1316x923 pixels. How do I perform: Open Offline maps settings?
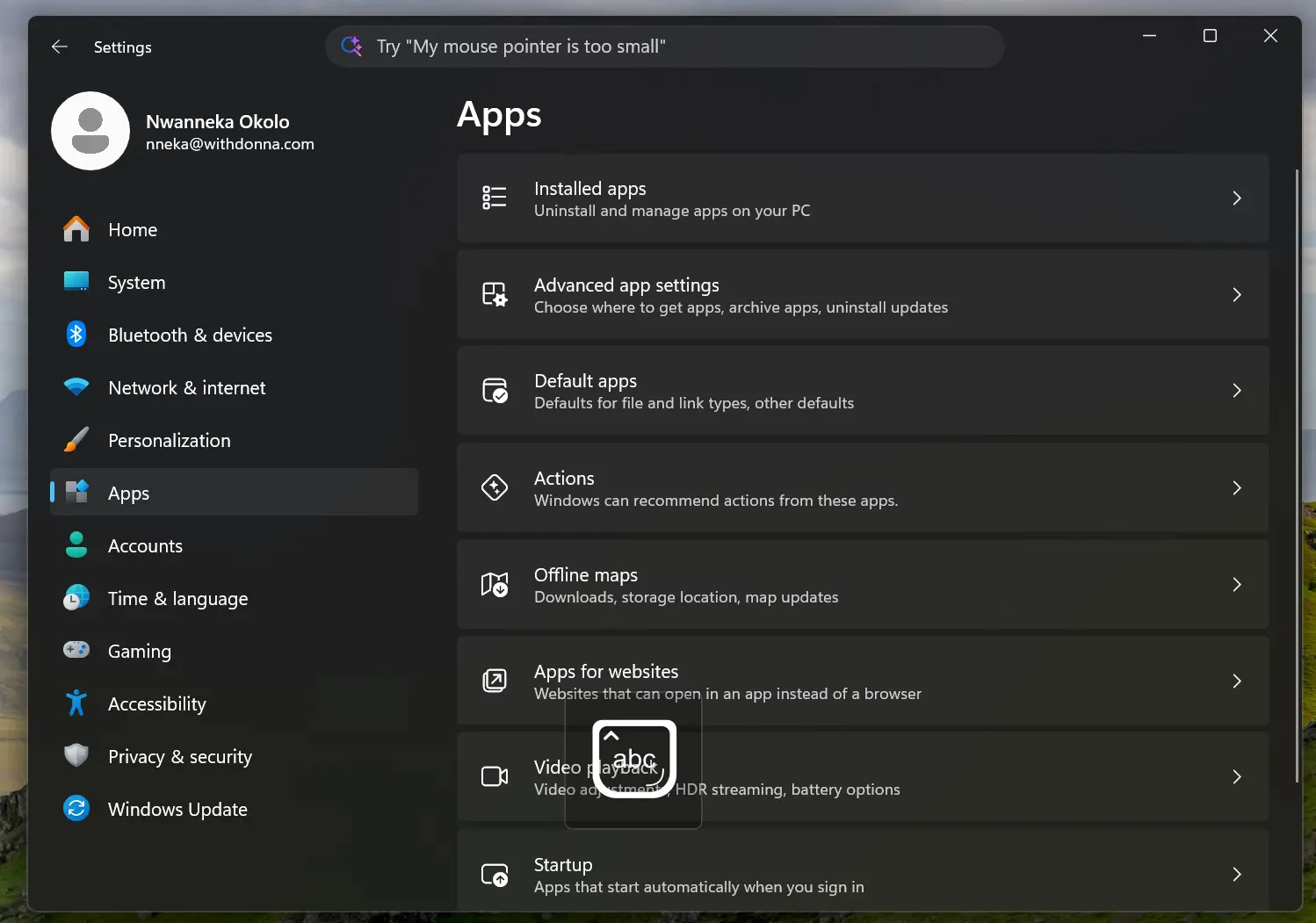863,584
